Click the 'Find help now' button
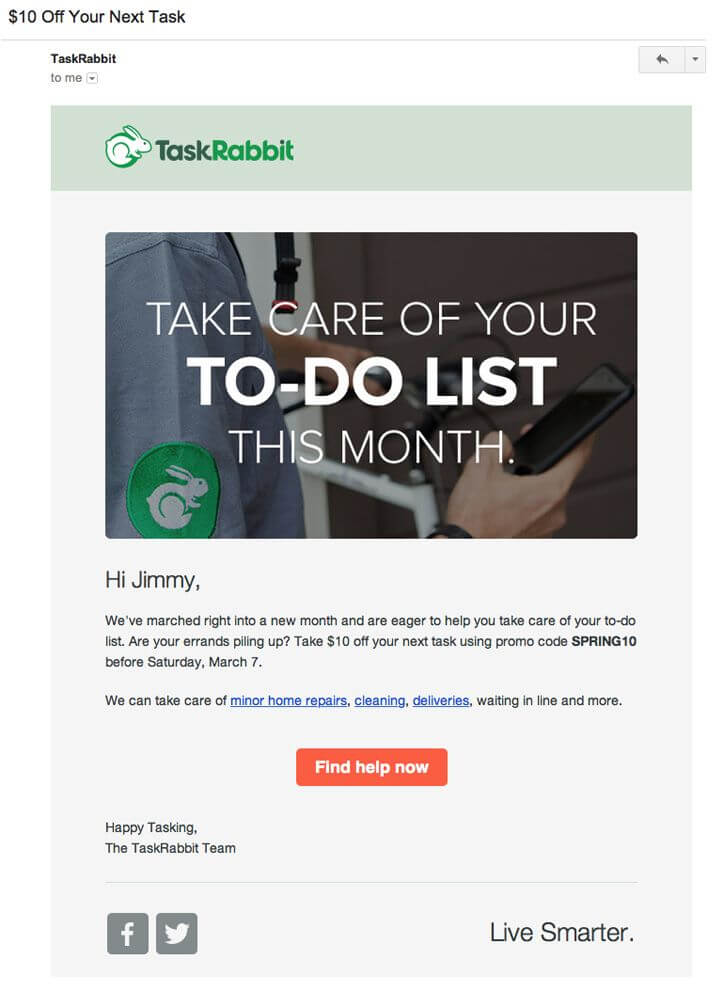The height and width of the screenshot is (991, 724). pos(371,767)
